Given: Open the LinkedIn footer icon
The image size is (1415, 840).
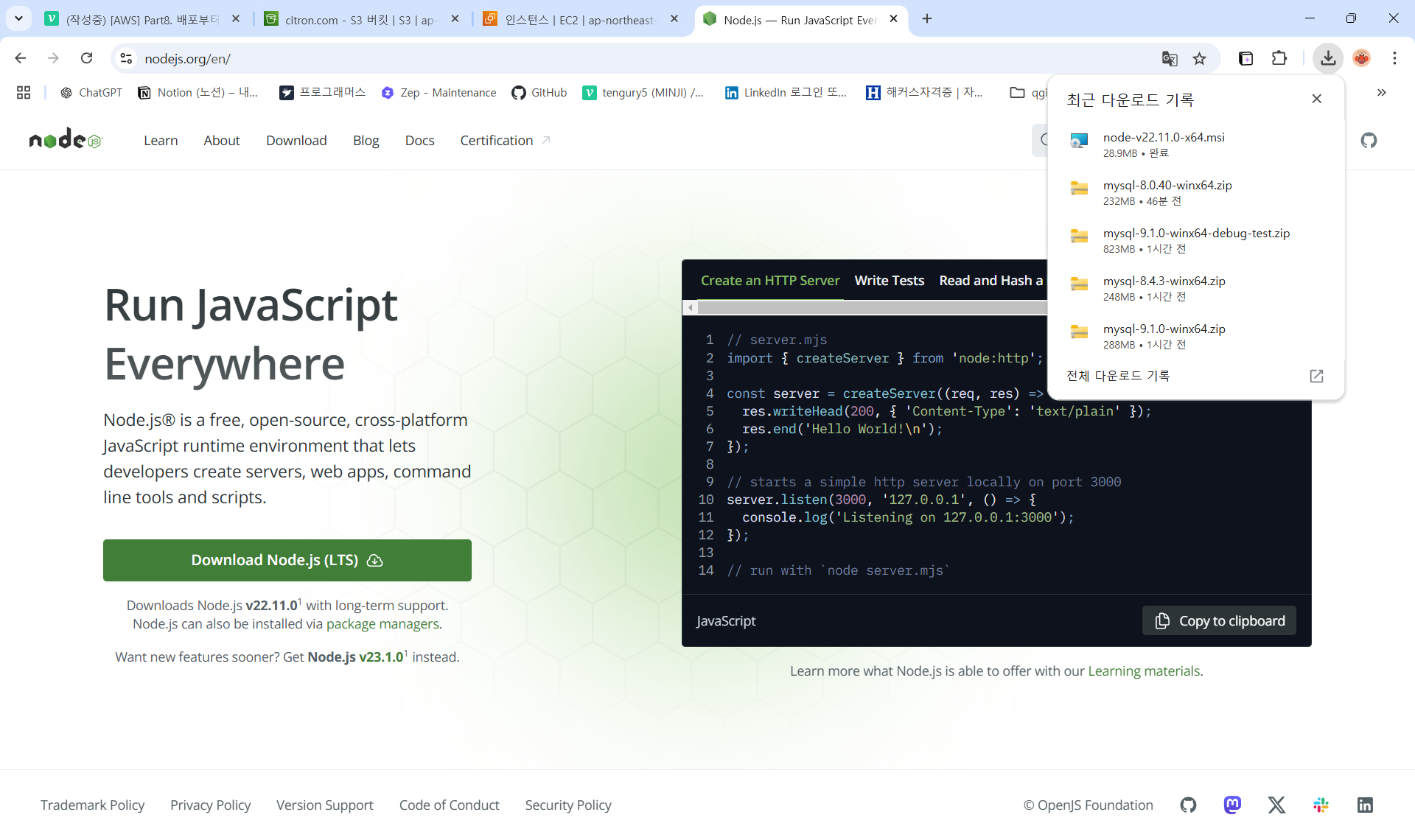Looking at the screenshot, I should (x=1365, y=805).
